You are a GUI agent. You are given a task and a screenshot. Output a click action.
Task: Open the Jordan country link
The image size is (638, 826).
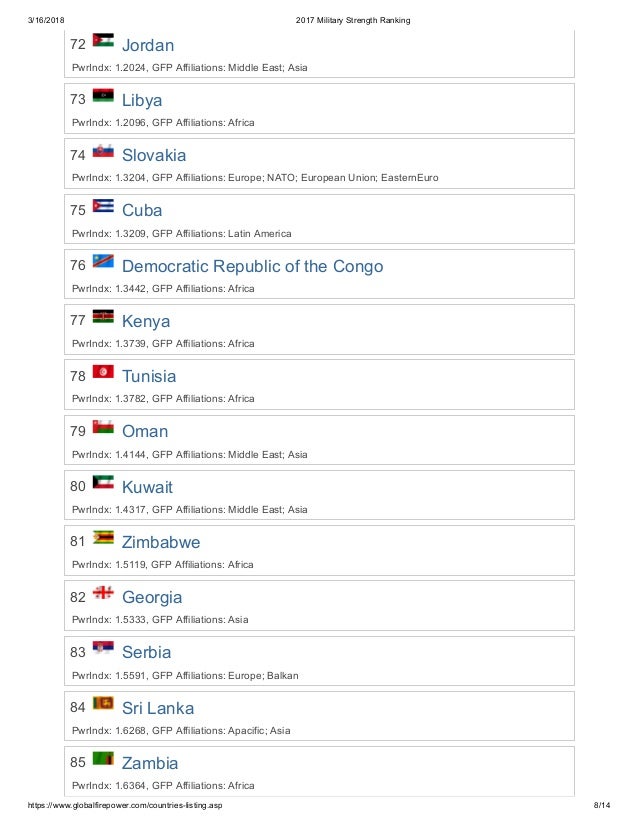148,45
